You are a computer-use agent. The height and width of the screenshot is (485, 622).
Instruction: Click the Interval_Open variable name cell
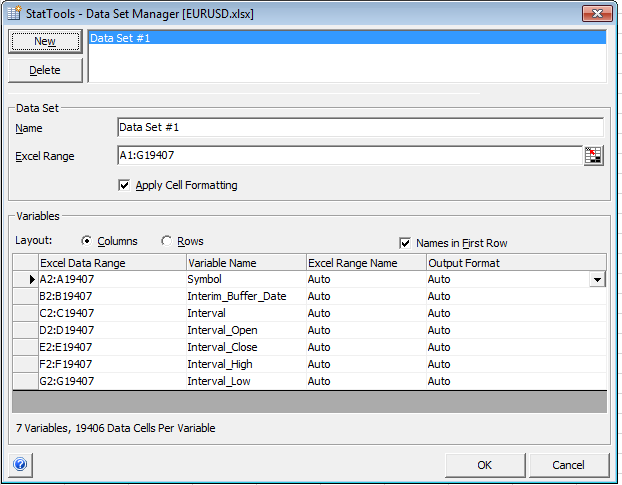click(x=246, y=330)
